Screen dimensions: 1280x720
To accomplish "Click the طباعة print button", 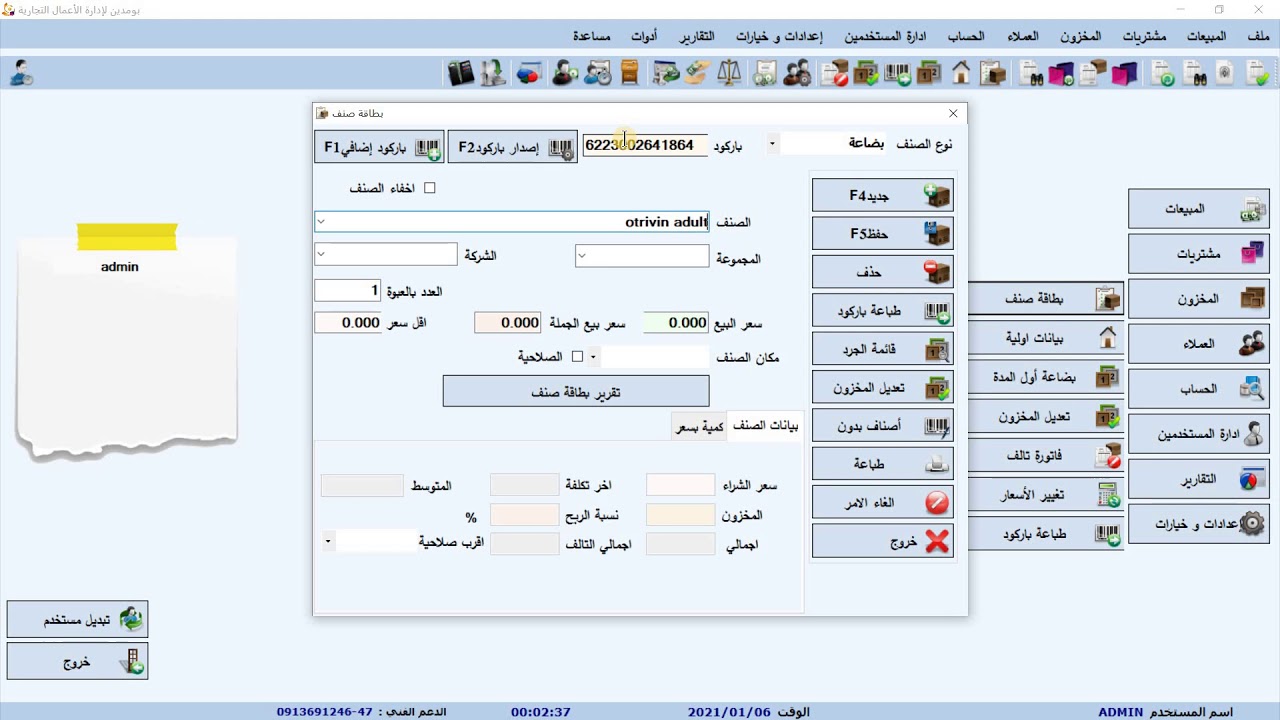I will point(883,464).
